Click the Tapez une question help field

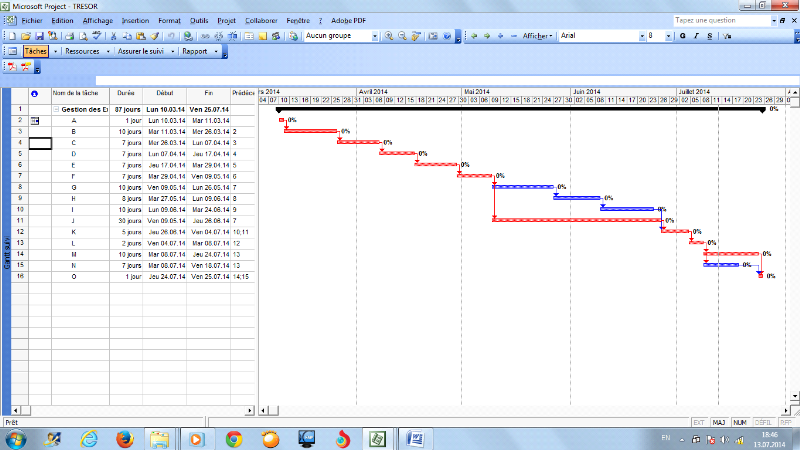tap(722, 20)
